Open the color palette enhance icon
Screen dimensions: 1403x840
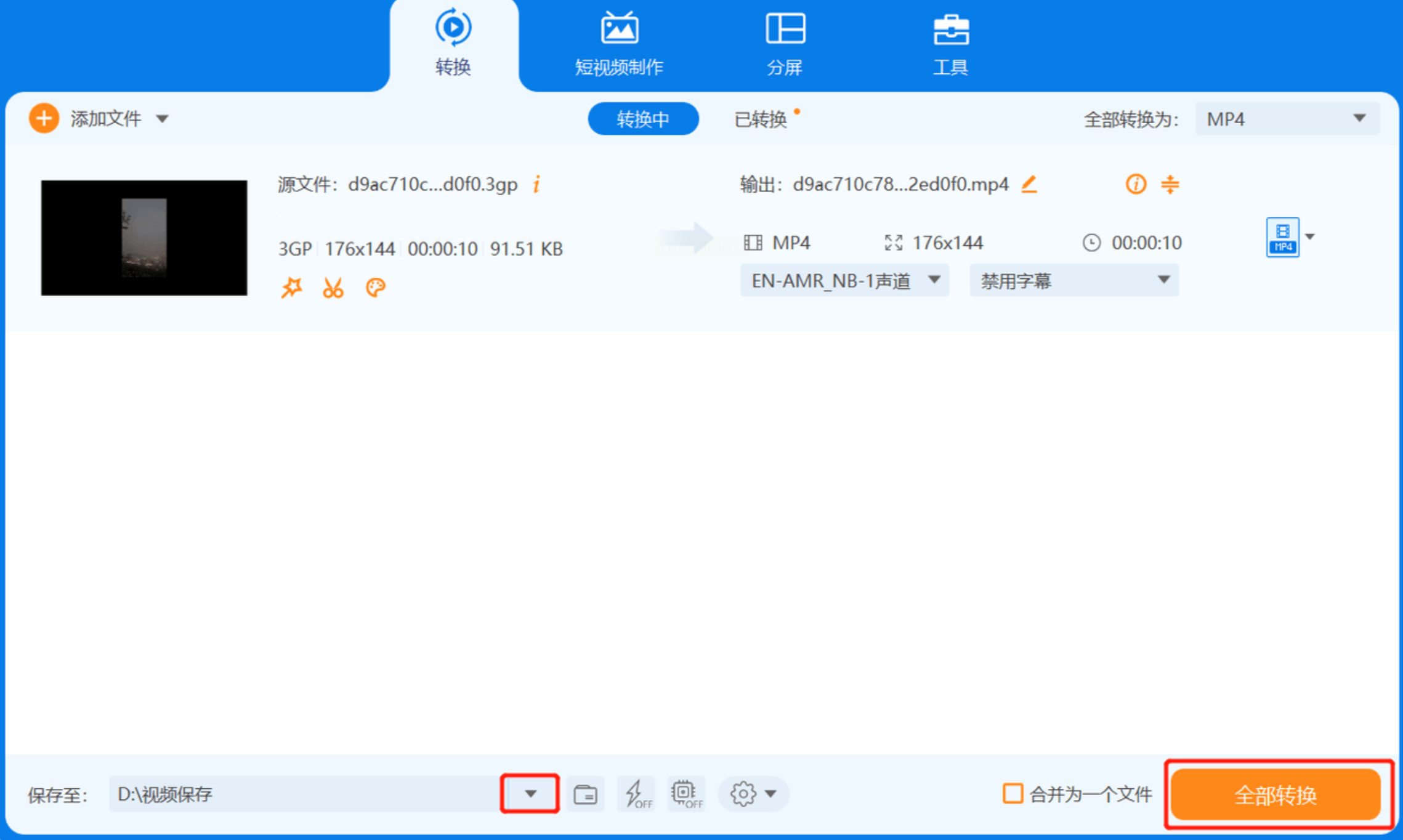(375, 288)
